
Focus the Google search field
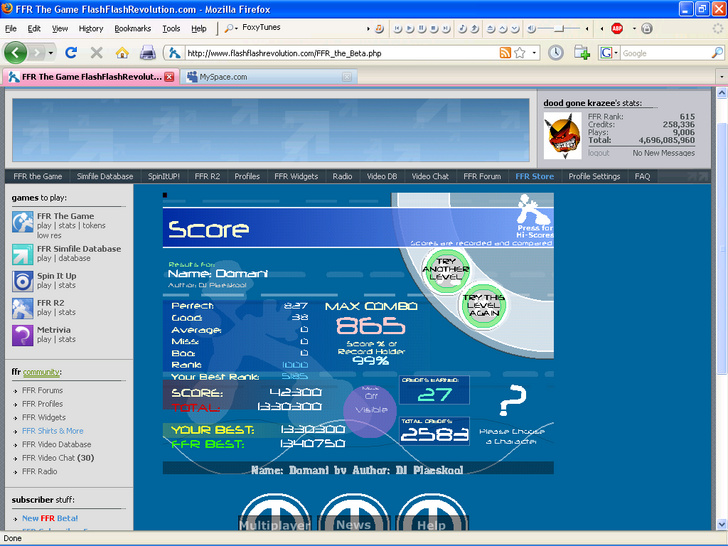666,53
